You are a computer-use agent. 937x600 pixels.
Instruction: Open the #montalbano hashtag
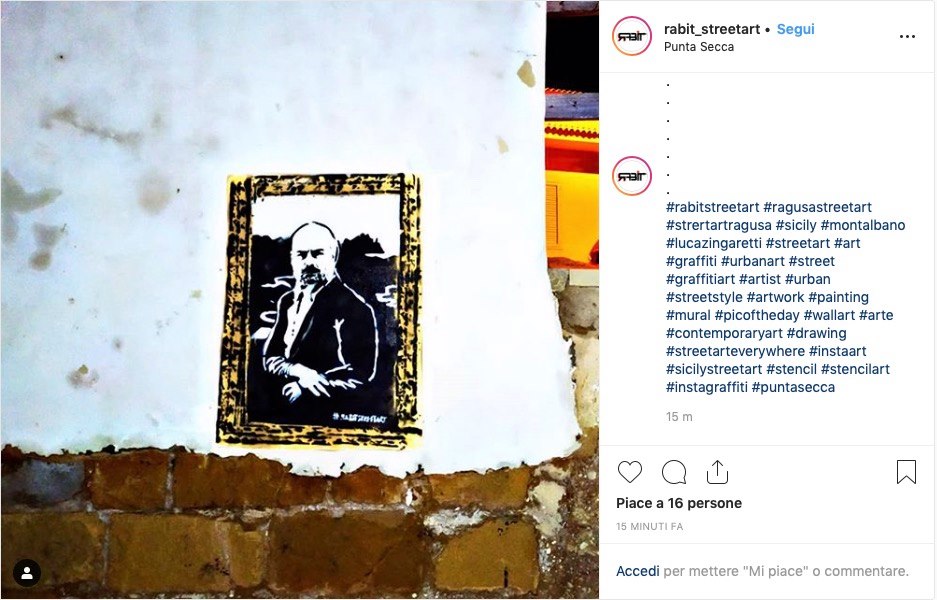(863, 225)
